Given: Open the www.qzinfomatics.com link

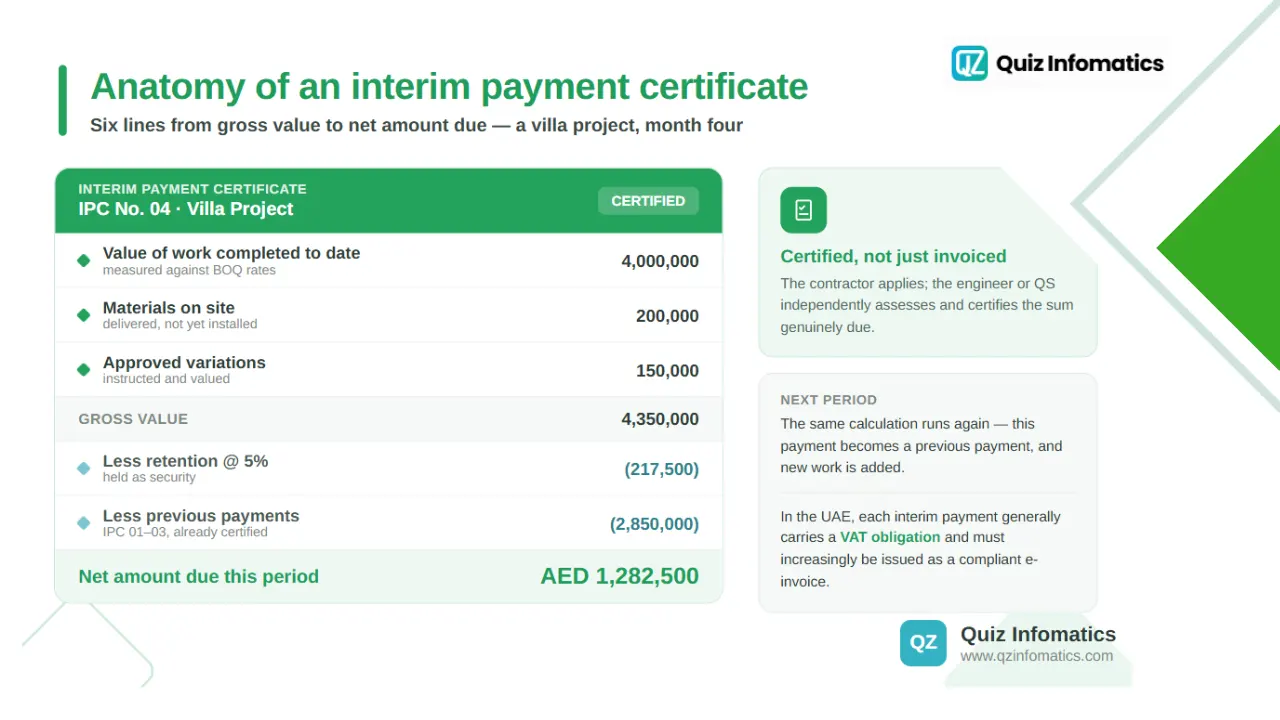Looking at the screenshot, I should point(1036,656).
